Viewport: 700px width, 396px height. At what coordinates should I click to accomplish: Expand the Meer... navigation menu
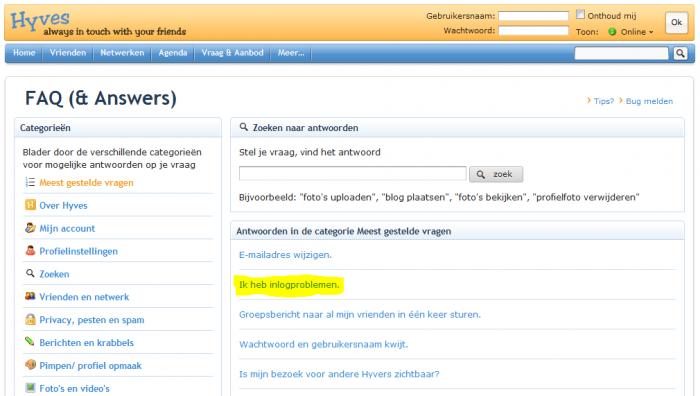(x=291, y=53)
